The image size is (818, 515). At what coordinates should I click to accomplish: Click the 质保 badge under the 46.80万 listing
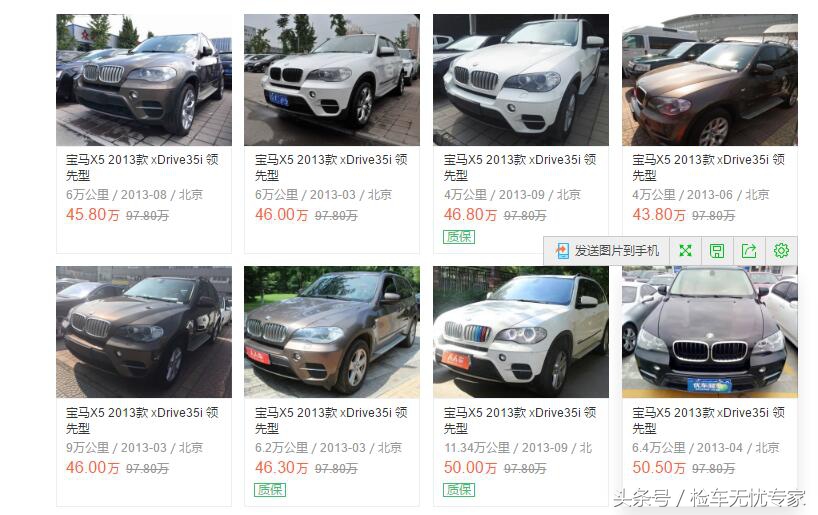point(459,237)
